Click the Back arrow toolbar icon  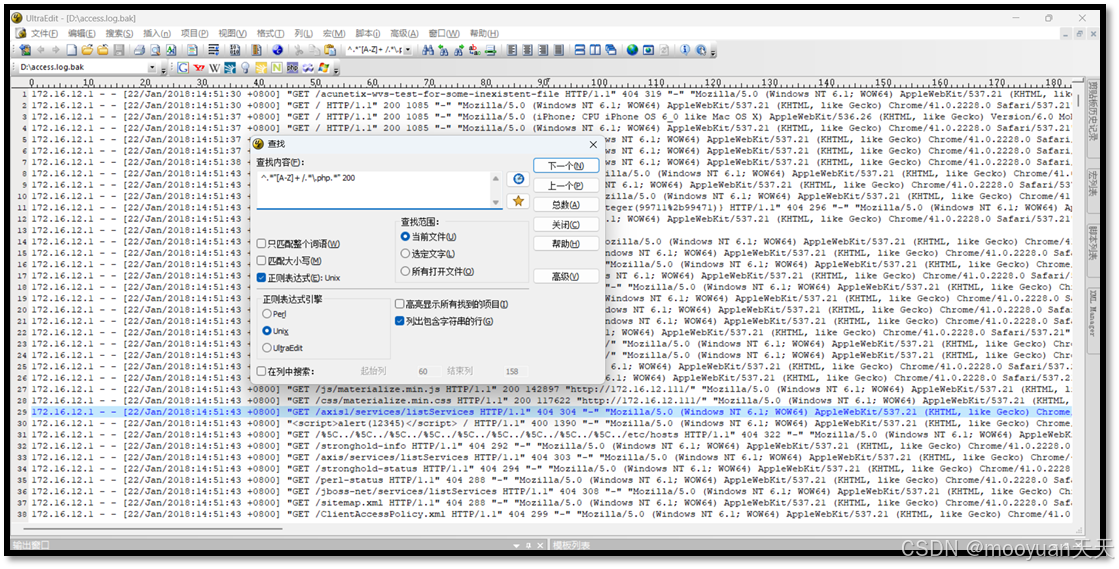tap(41, 50)
